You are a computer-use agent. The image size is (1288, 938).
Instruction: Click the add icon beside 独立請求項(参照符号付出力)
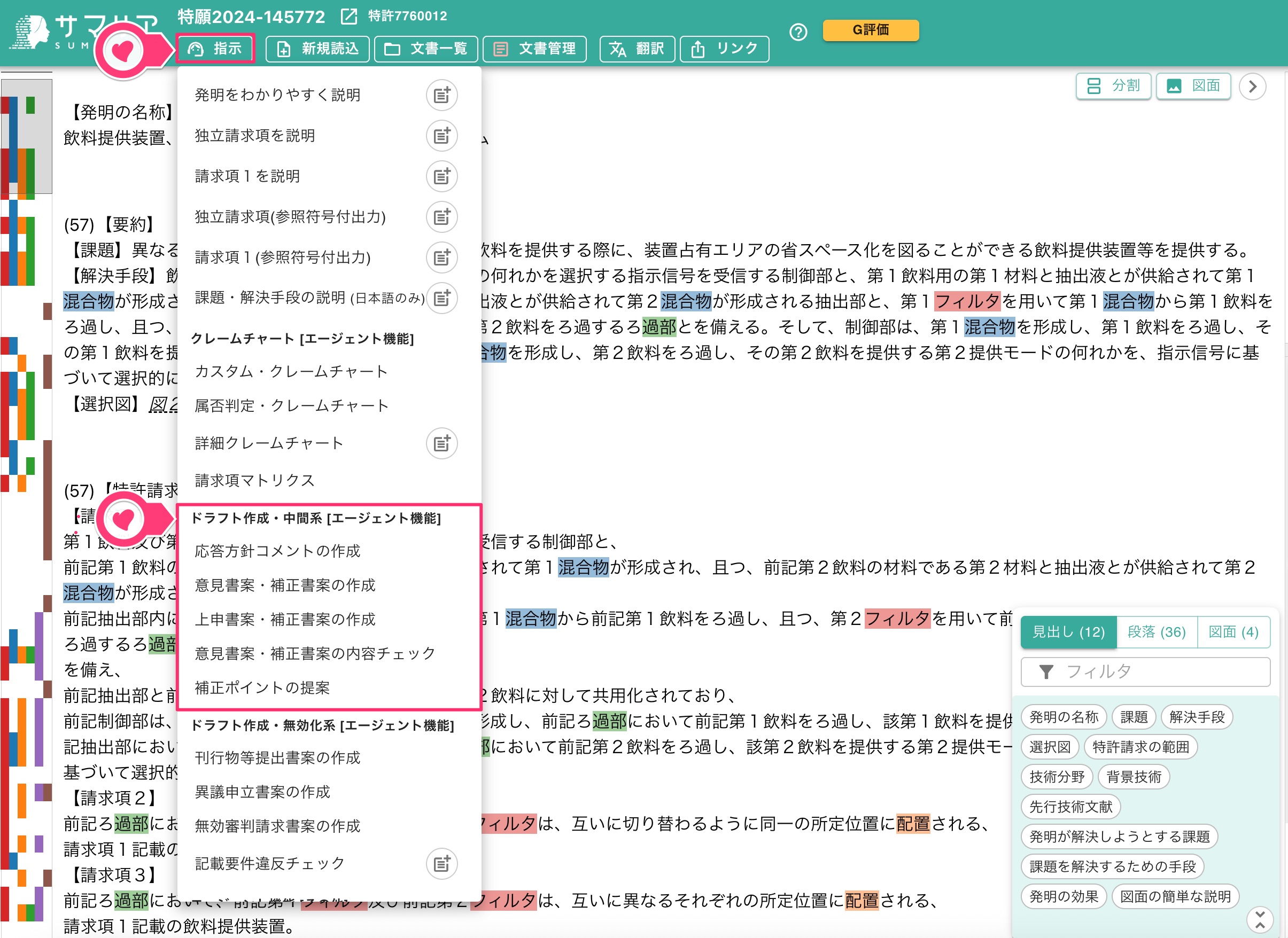(x=441, y=217)
